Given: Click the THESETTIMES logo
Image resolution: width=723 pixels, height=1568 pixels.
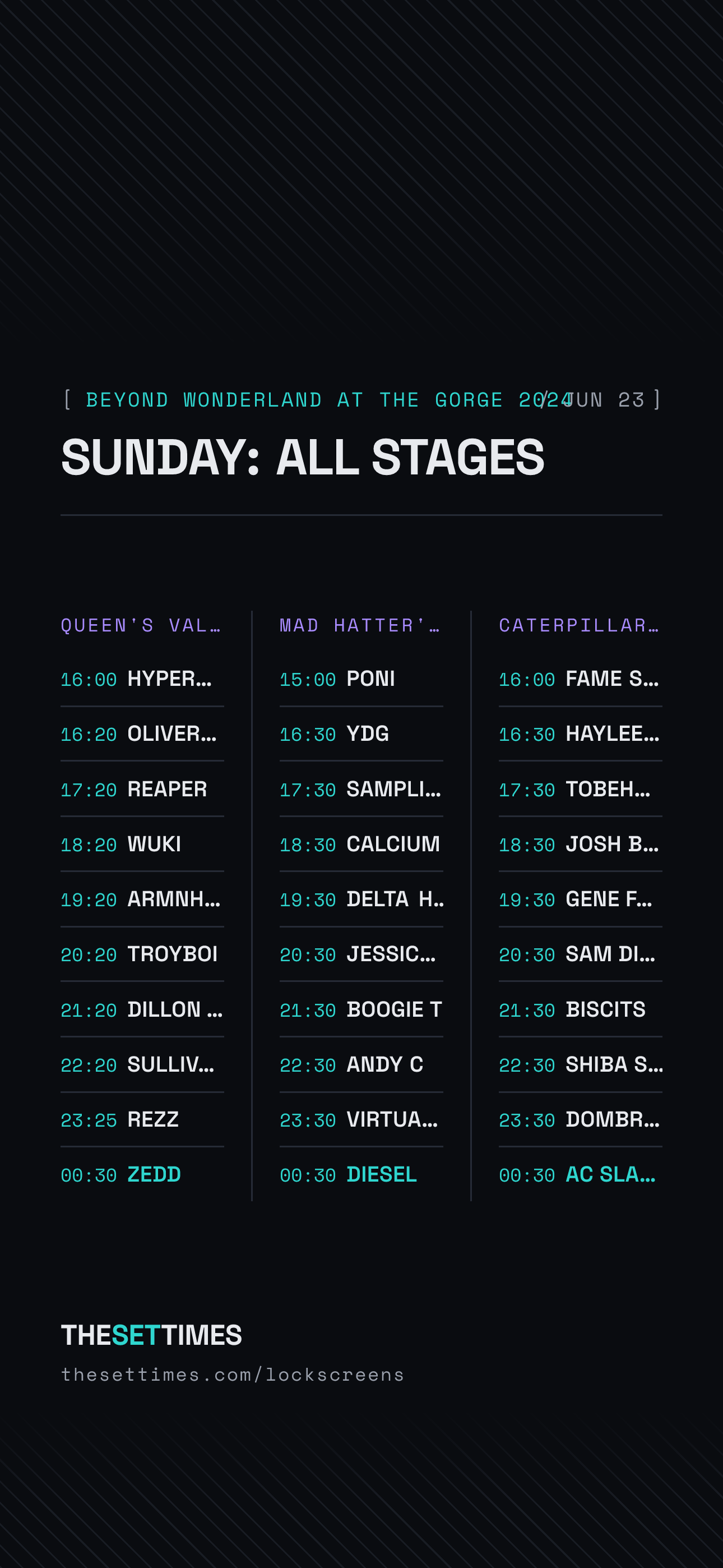Looking at the screenshot, I should [151, 1335].
